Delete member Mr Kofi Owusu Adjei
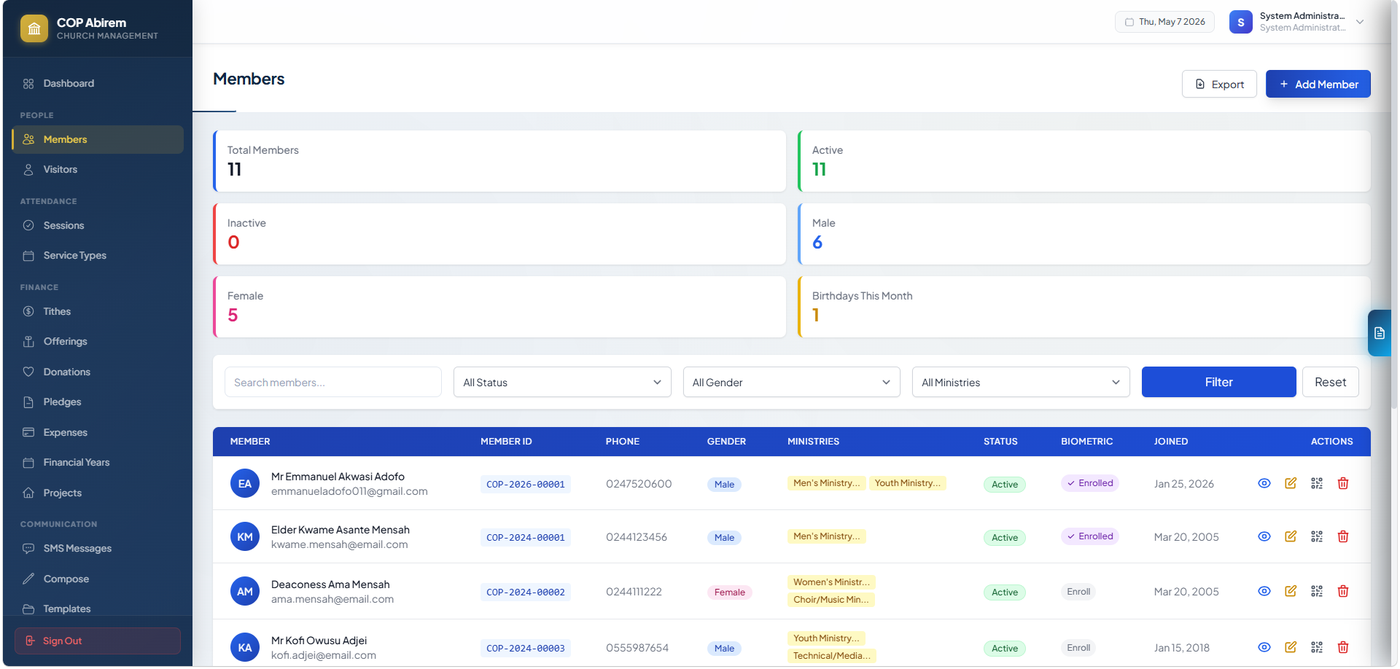Screen dimensions: 1400x669 point(1343,647)
